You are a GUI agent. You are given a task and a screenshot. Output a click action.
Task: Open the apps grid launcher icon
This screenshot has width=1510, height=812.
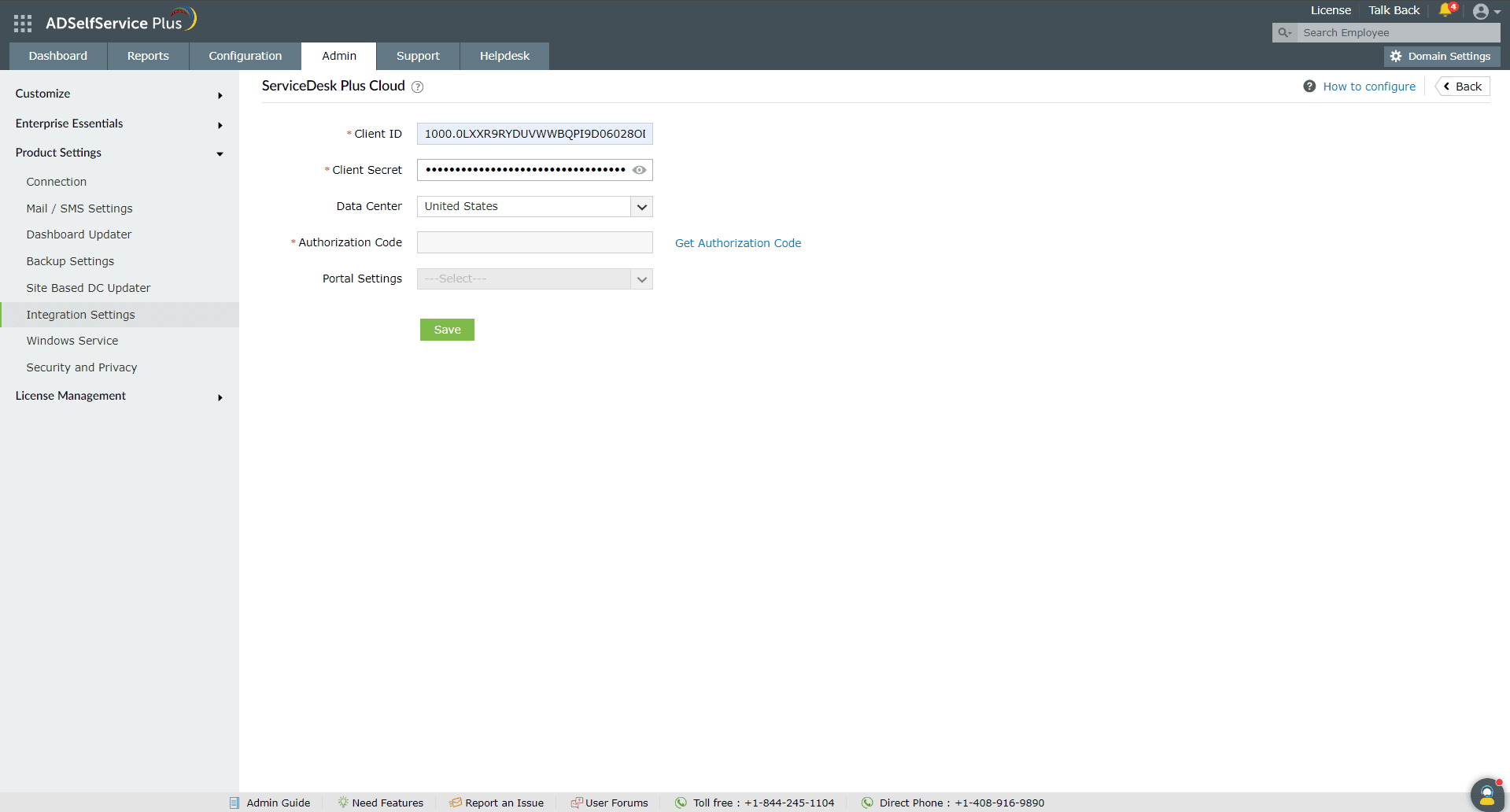(x=23, y=24)
